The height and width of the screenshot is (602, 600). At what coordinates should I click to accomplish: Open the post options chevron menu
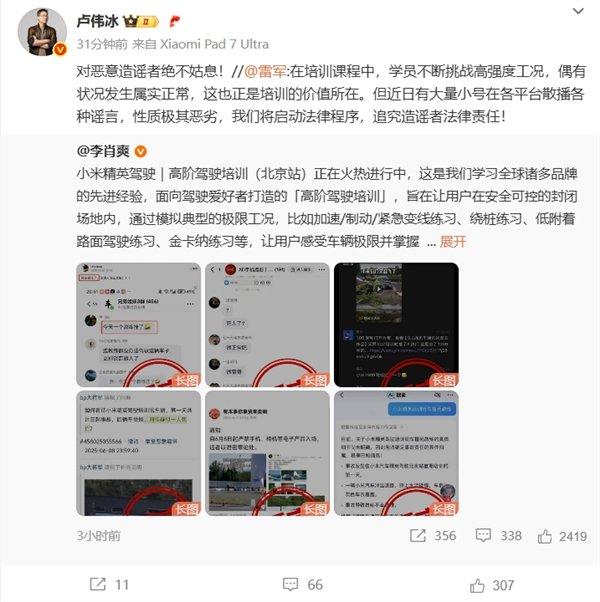578,12
